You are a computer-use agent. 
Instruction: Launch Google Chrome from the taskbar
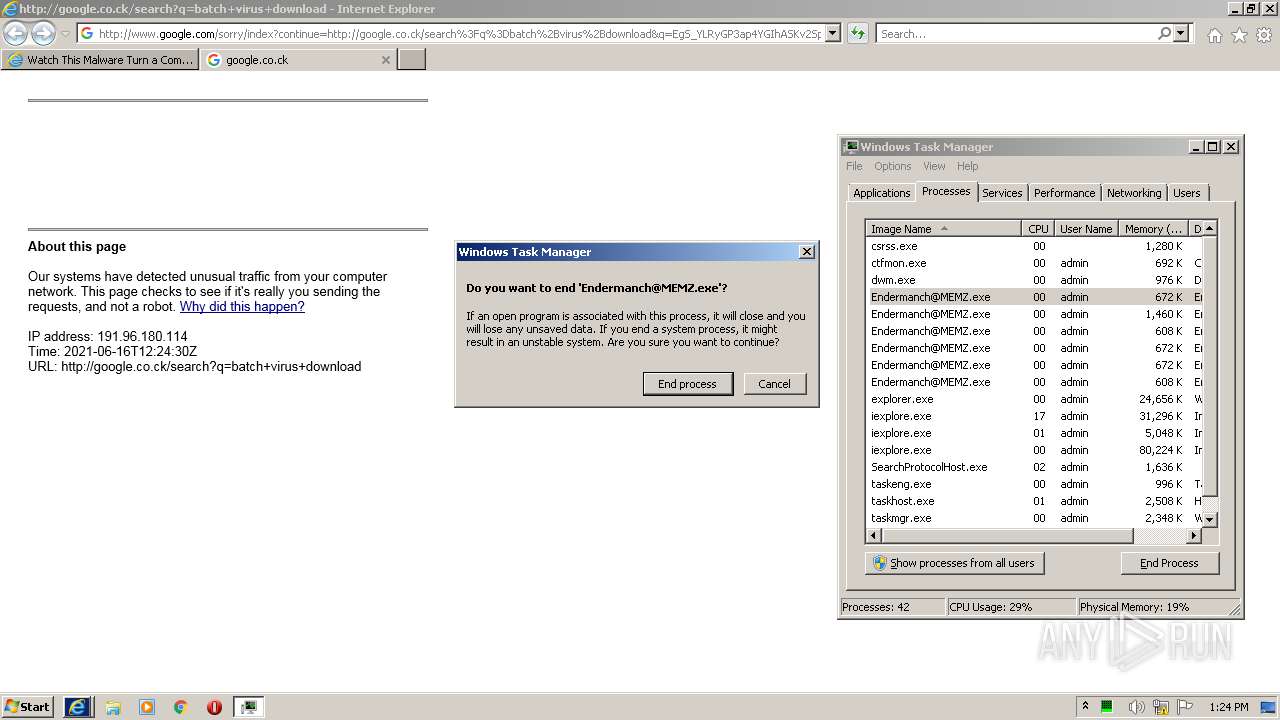point(181,707)
